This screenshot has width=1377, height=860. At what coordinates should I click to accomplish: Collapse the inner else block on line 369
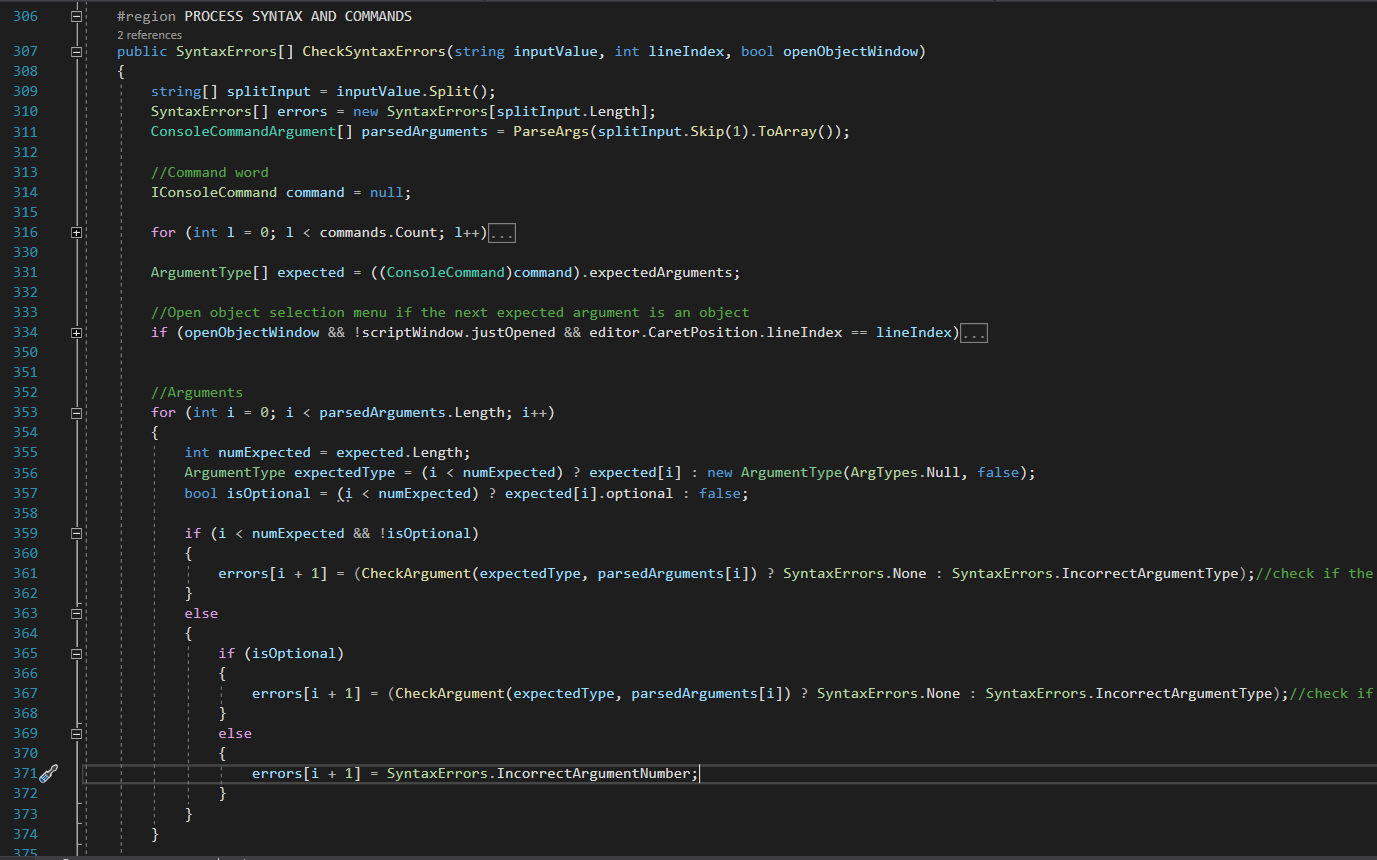pyautogui.click(x=77, y=734)
